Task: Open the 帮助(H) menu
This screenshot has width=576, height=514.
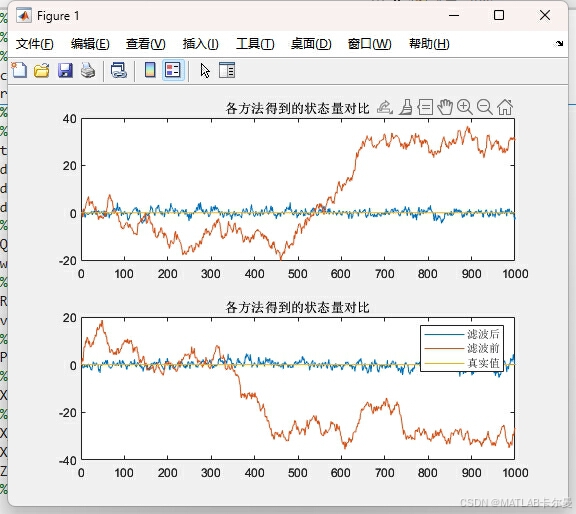Action: pyautogui.click(x=429, y=44)
